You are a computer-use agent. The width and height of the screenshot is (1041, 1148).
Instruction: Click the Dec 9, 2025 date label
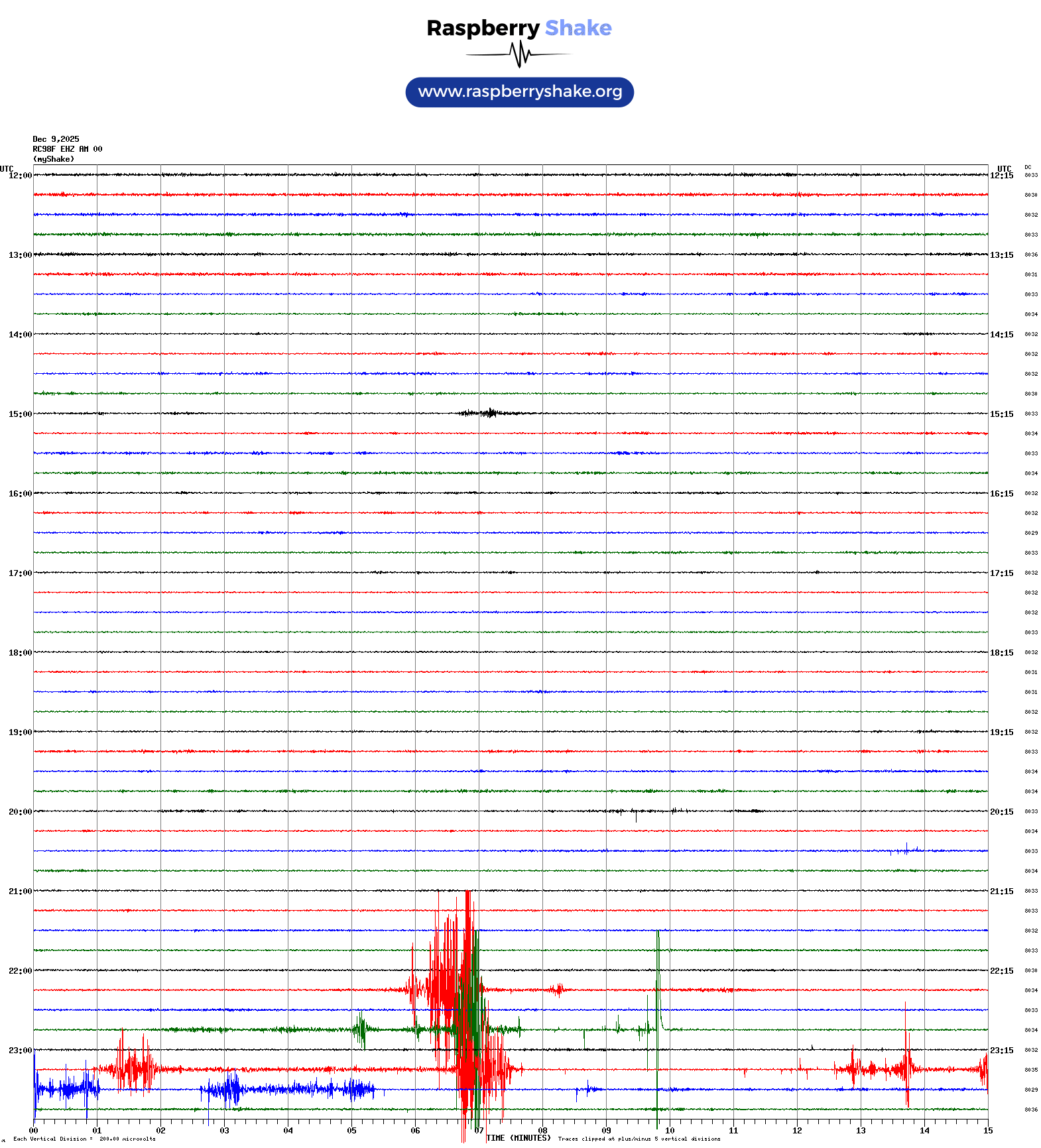(x=56, y=139)
